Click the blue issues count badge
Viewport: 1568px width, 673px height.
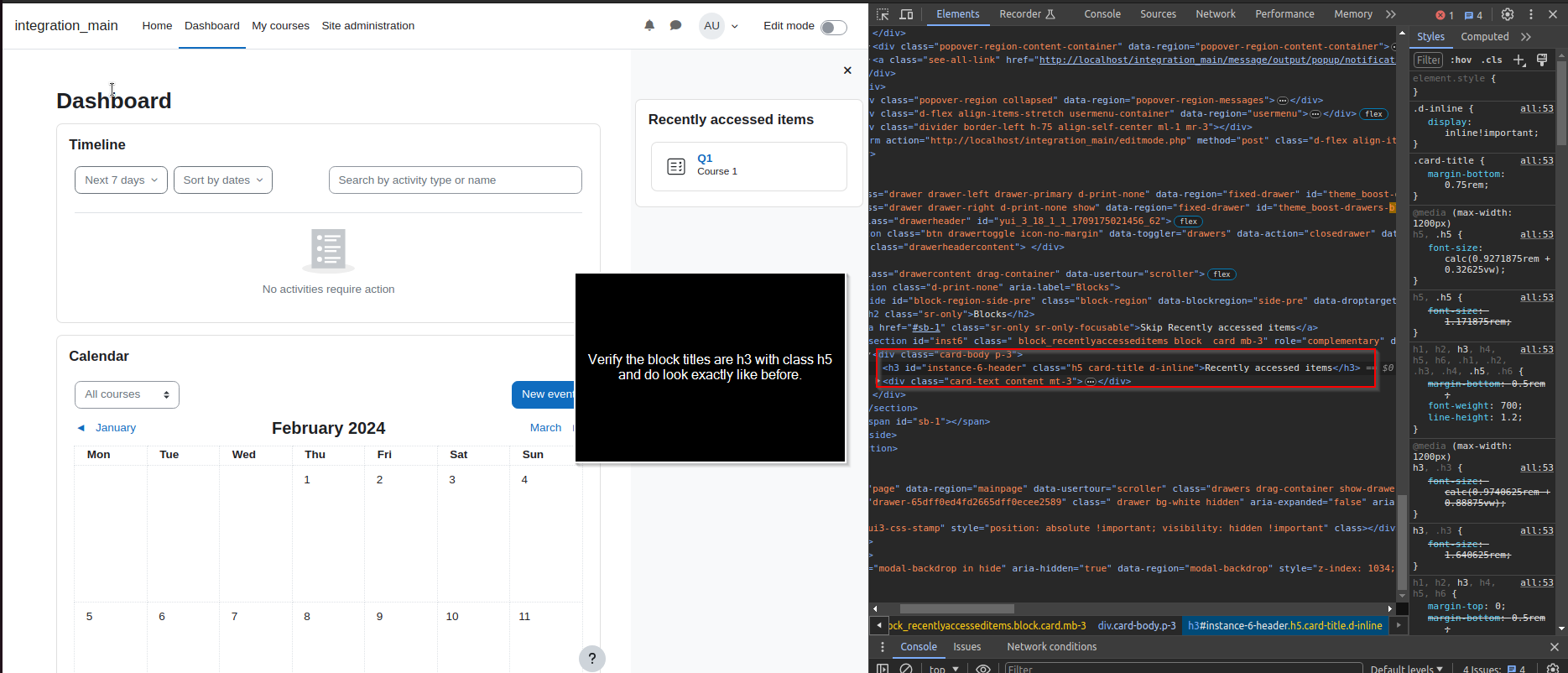(1473, 15)
